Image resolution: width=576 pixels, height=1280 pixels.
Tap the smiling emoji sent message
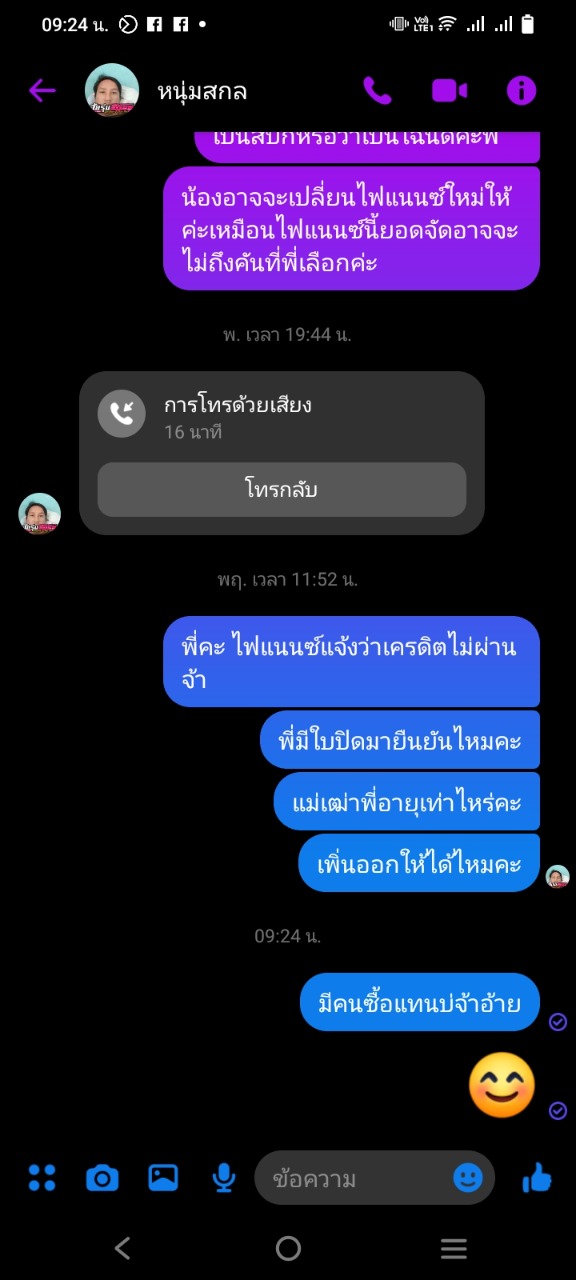point(502,1086)
